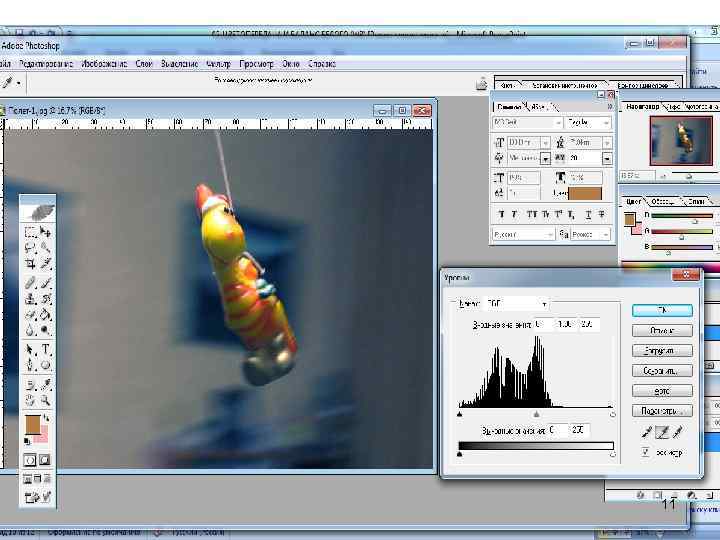Select the Move tool
Viewport: 720px width, 540px height.
point(45,232)
